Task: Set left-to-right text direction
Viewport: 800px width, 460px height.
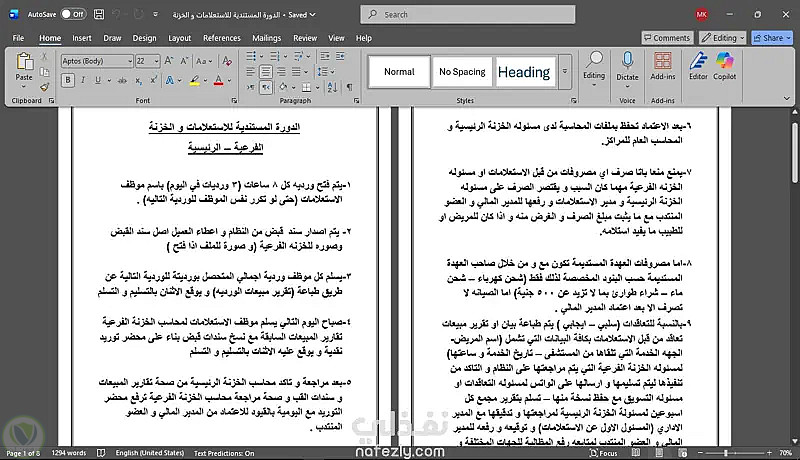Action: click(250, 87)
